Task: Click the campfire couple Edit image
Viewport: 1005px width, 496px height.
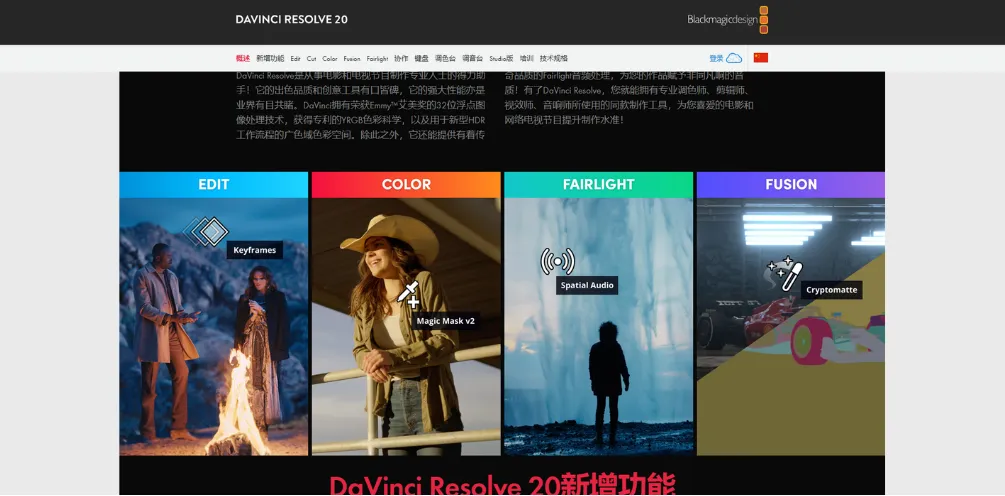Action: pyautogui.click(x=213, y=327)
